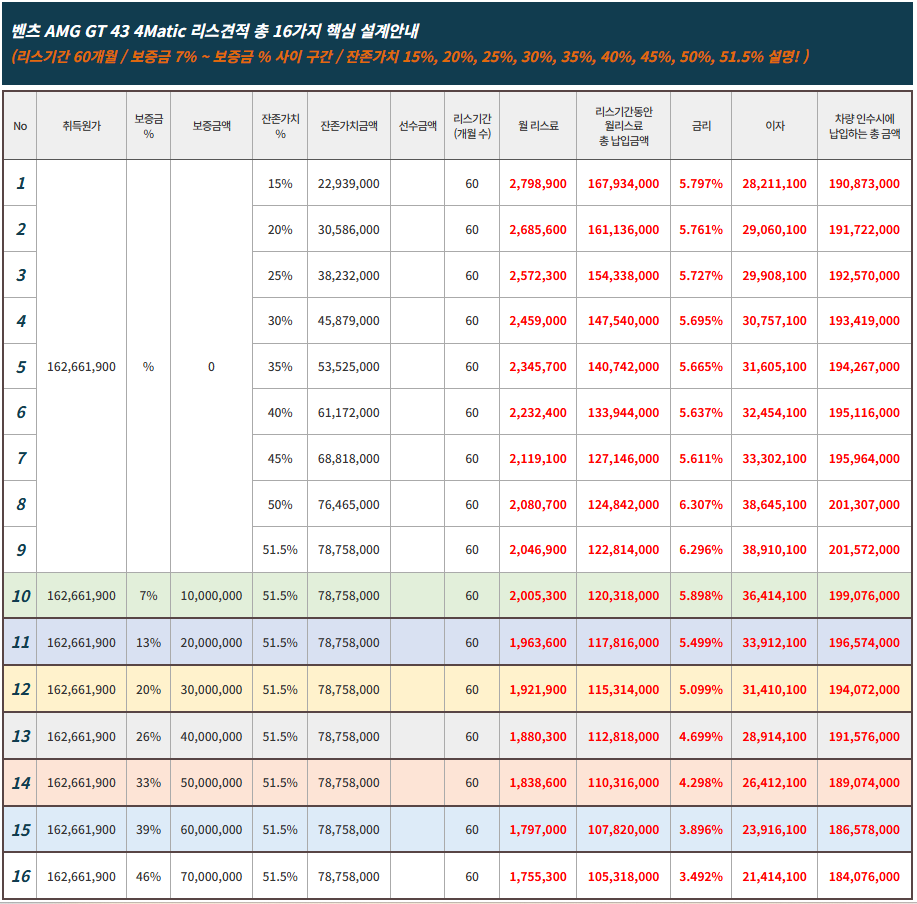Click residual percent 40%
The image size is (917, 904).
pyautogui.click(x=280, y=413)
